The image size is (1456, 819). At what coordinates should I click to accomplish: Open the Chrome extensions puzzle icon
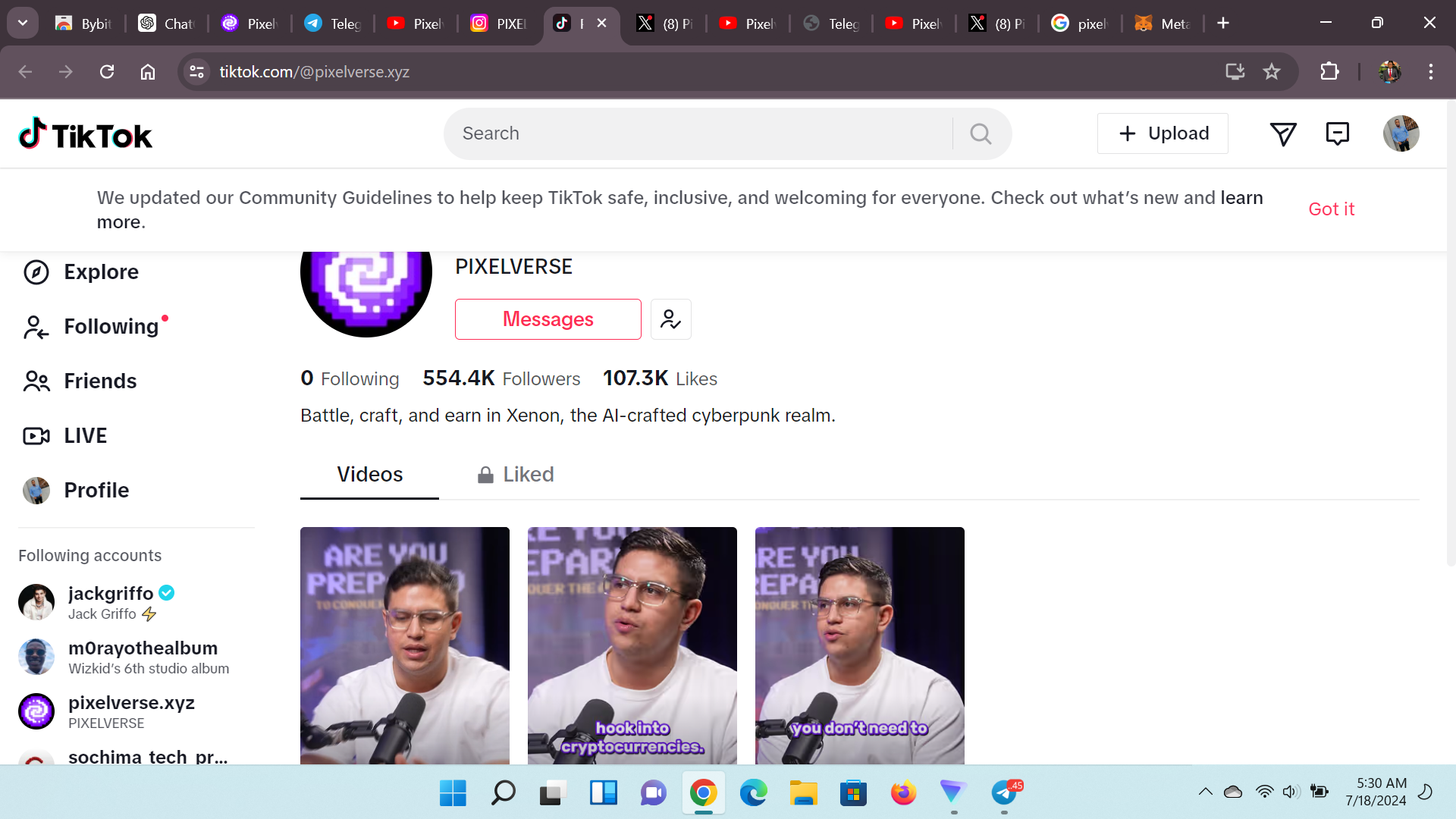(1329, 72)
